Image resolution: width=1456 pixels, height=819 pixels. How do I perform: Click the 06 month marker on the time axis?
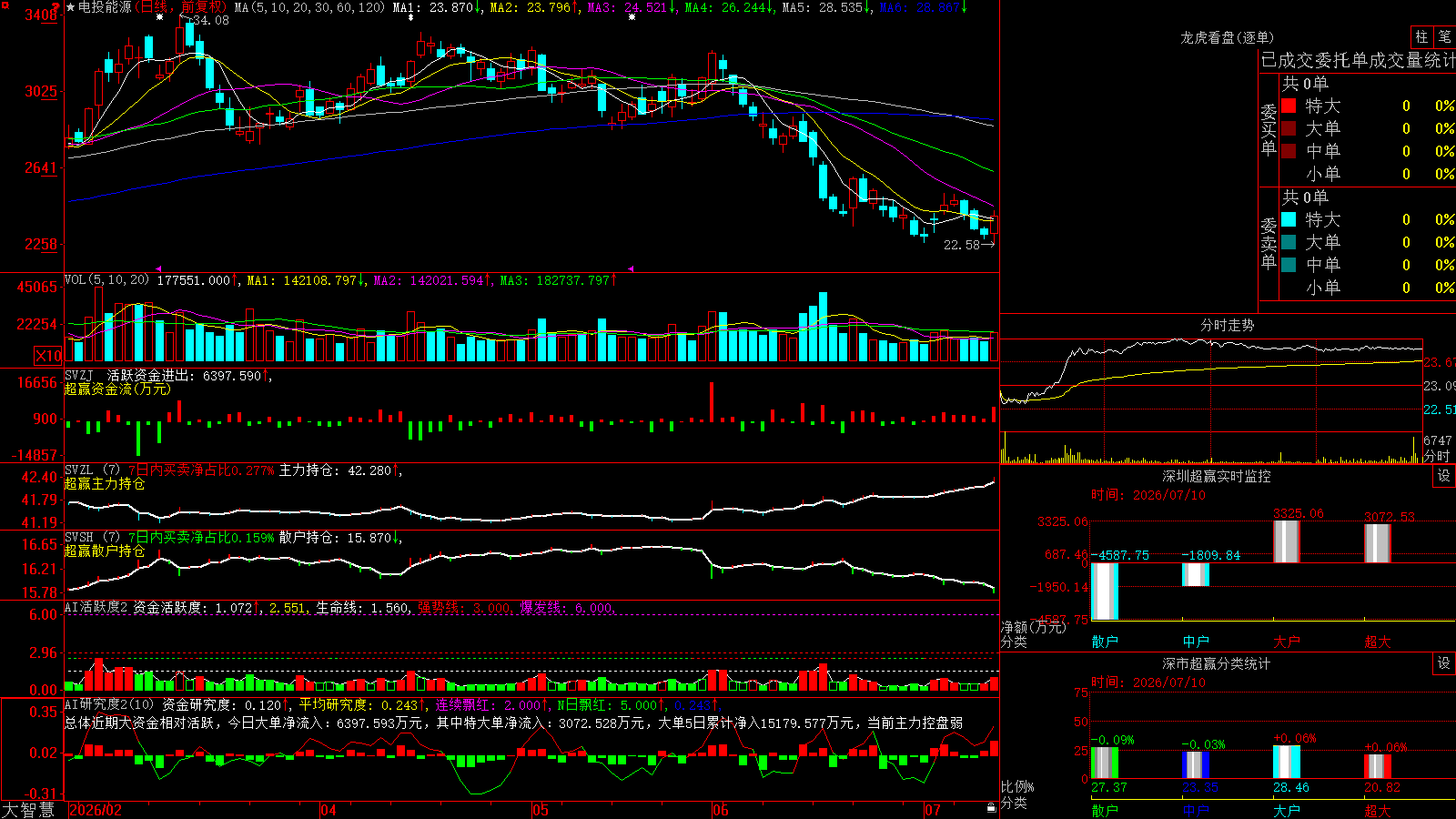(721, 810)
